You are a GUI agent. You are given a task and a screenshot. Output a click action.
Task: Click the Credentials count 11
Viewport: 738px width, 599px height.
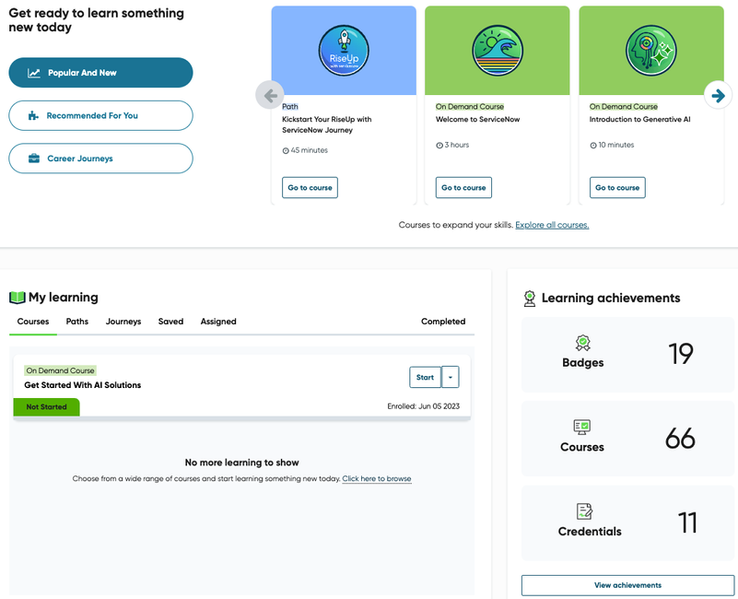pos(687,523)
